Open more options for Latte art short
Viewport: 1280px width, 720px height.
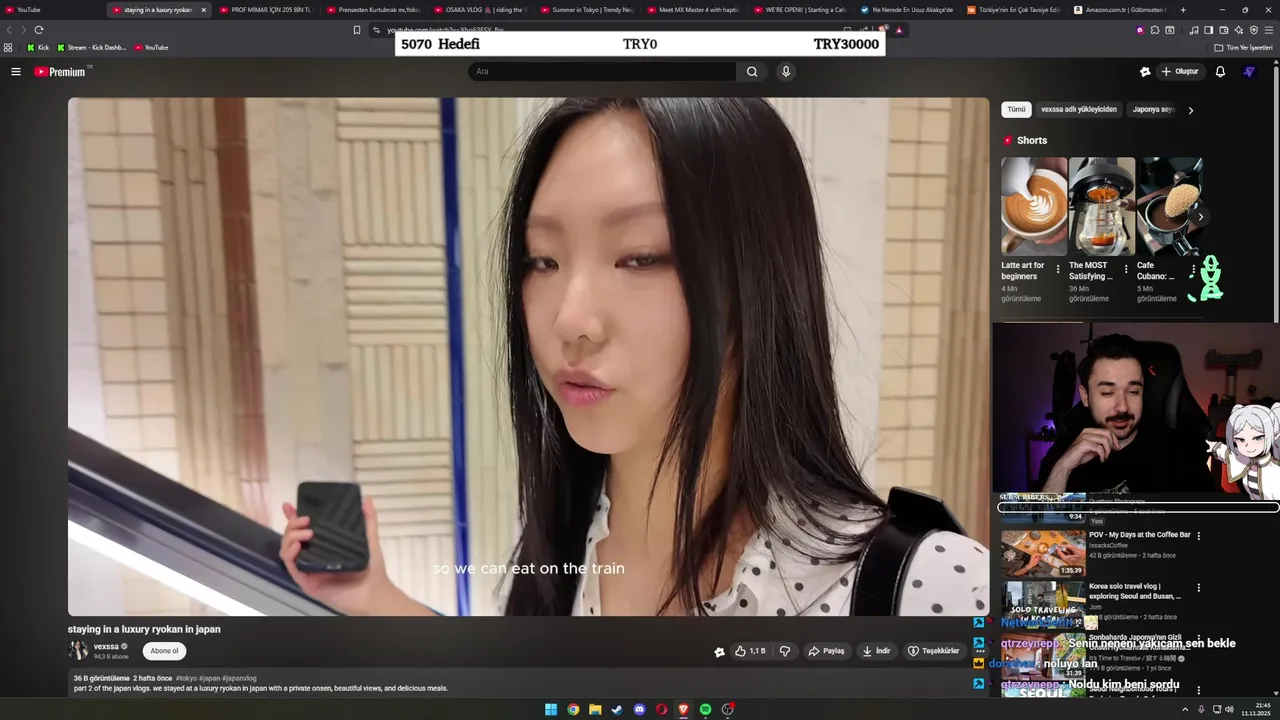coord(1058,270)
